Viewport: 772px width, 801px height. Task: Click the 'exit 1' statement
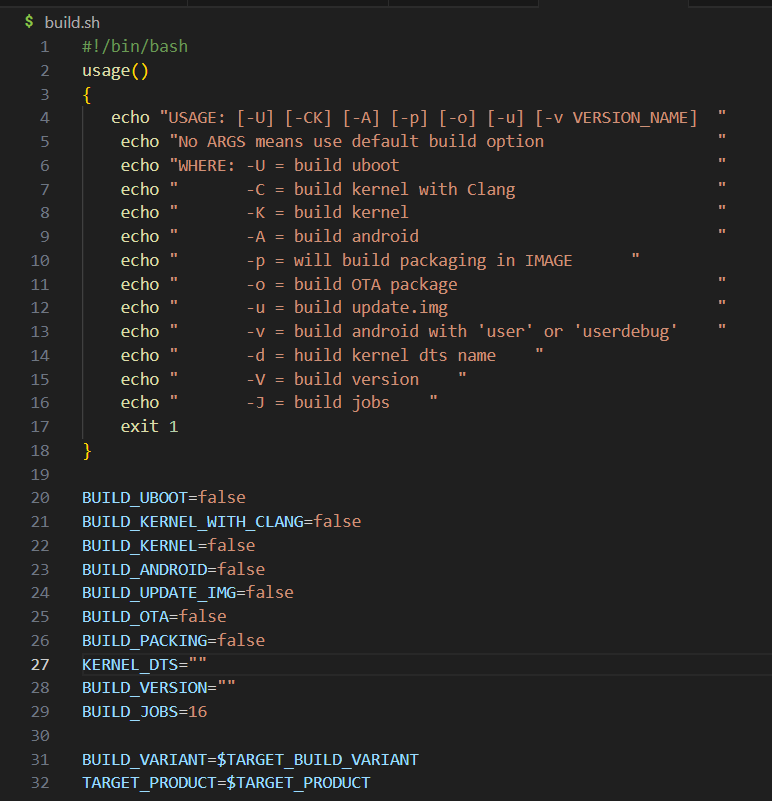pyautogui.click(x=149, y=427)
